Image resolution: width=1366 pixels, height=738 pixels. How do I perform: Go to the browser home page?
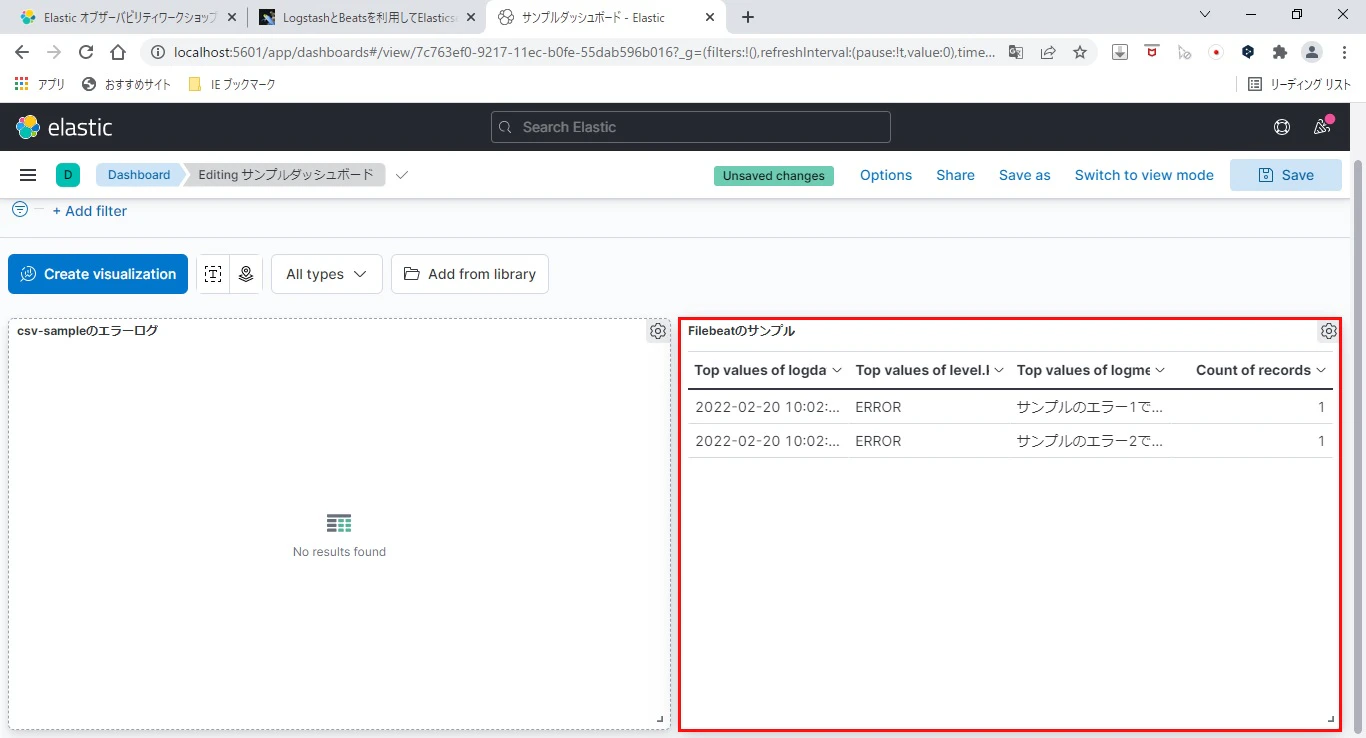point(118,52)
